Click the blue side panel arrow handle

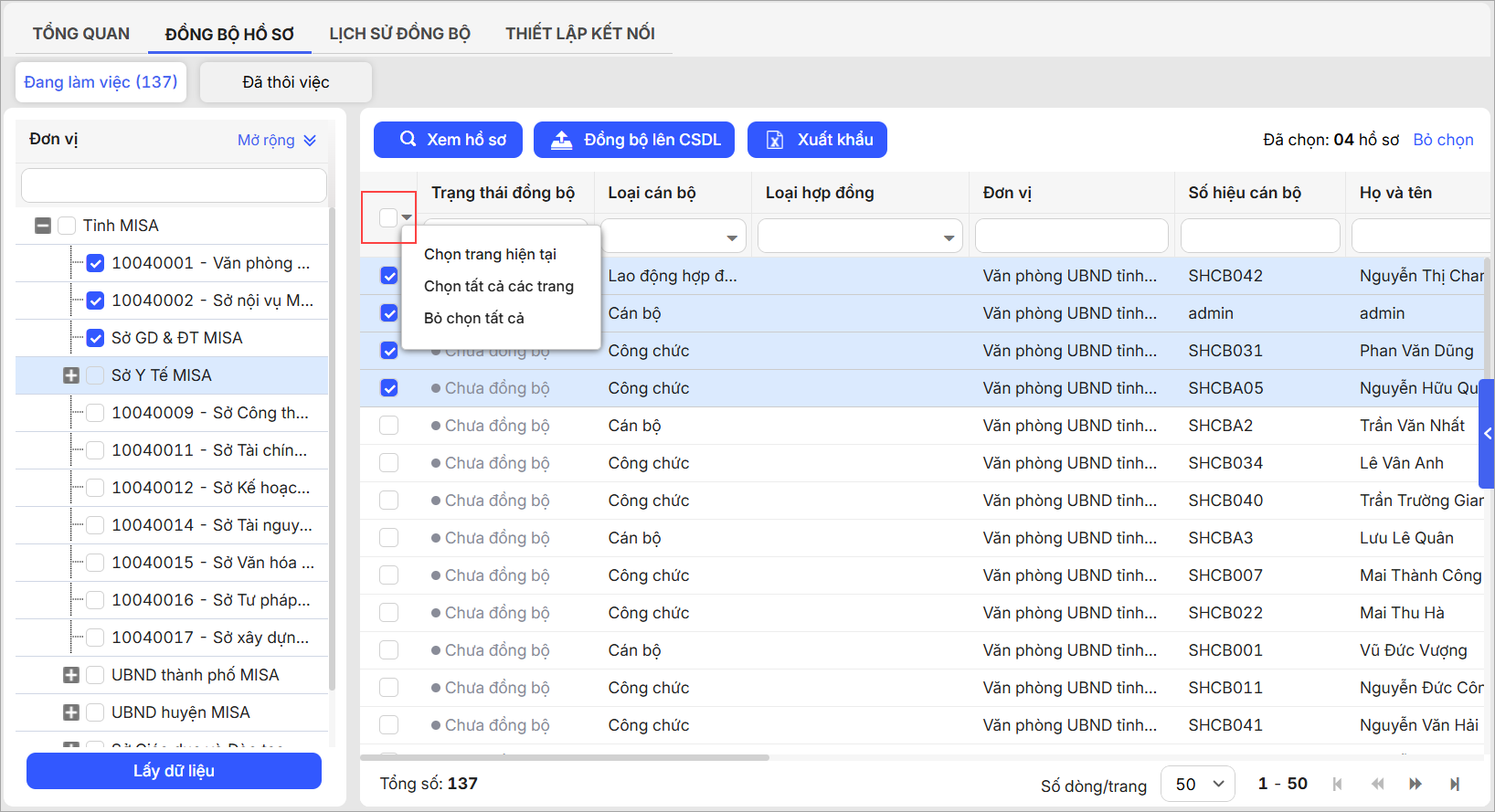pos(1487,434)
